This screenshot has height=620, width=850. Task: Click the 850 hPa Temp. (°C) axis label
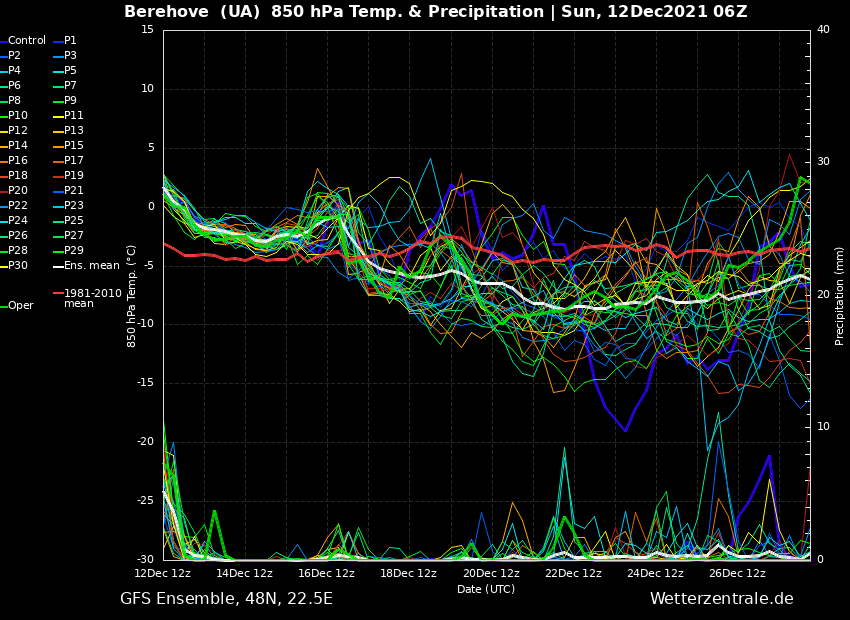[x=132, y=296]
